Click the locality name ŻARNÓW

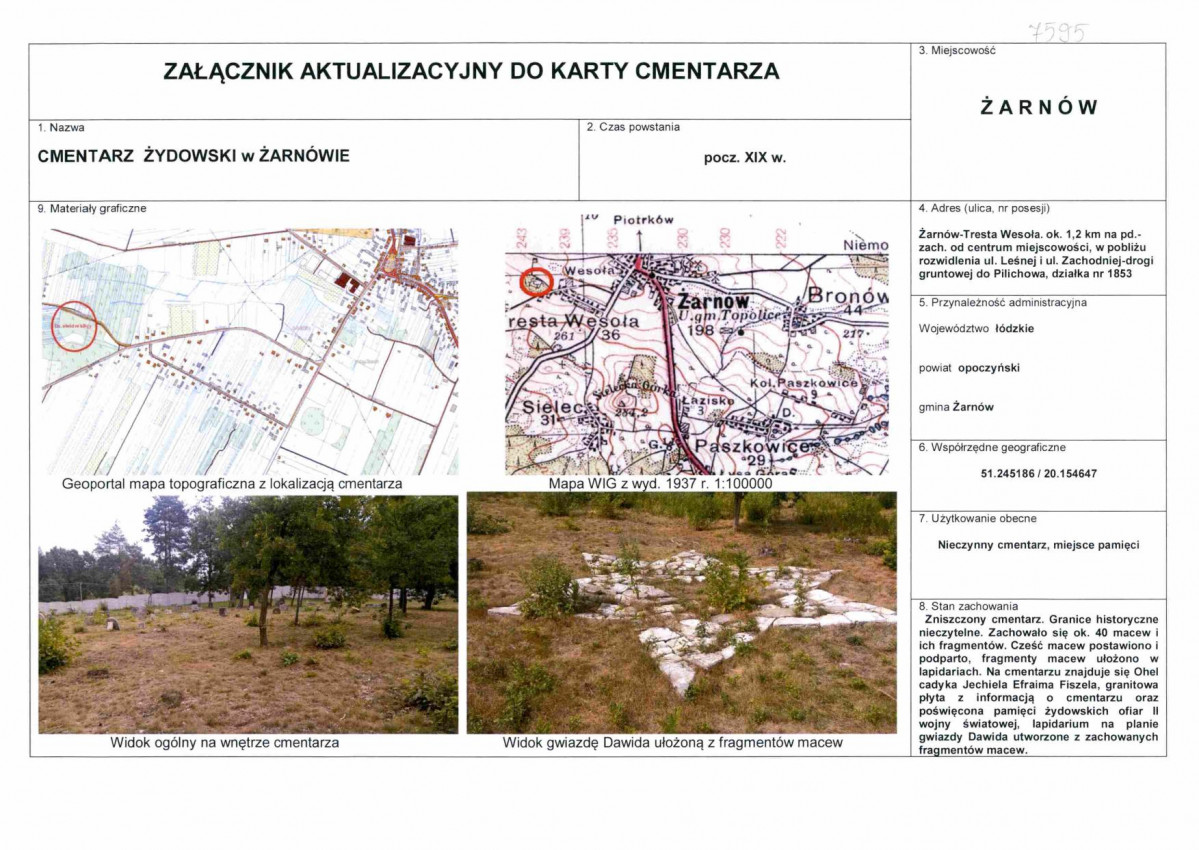pyautogui.click(x=1038, y=107)
